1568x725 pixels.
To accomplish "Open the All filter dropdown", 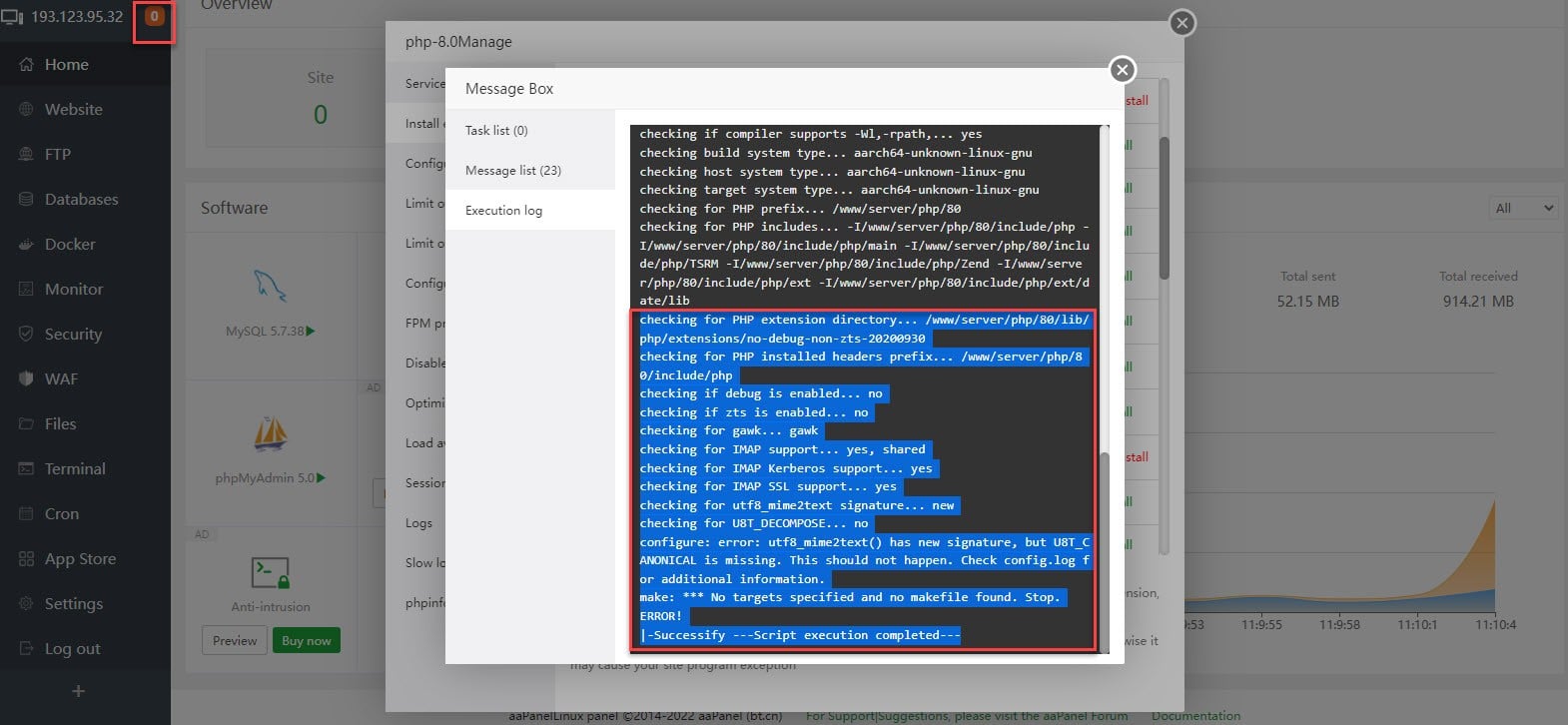I will point(1523,208).
